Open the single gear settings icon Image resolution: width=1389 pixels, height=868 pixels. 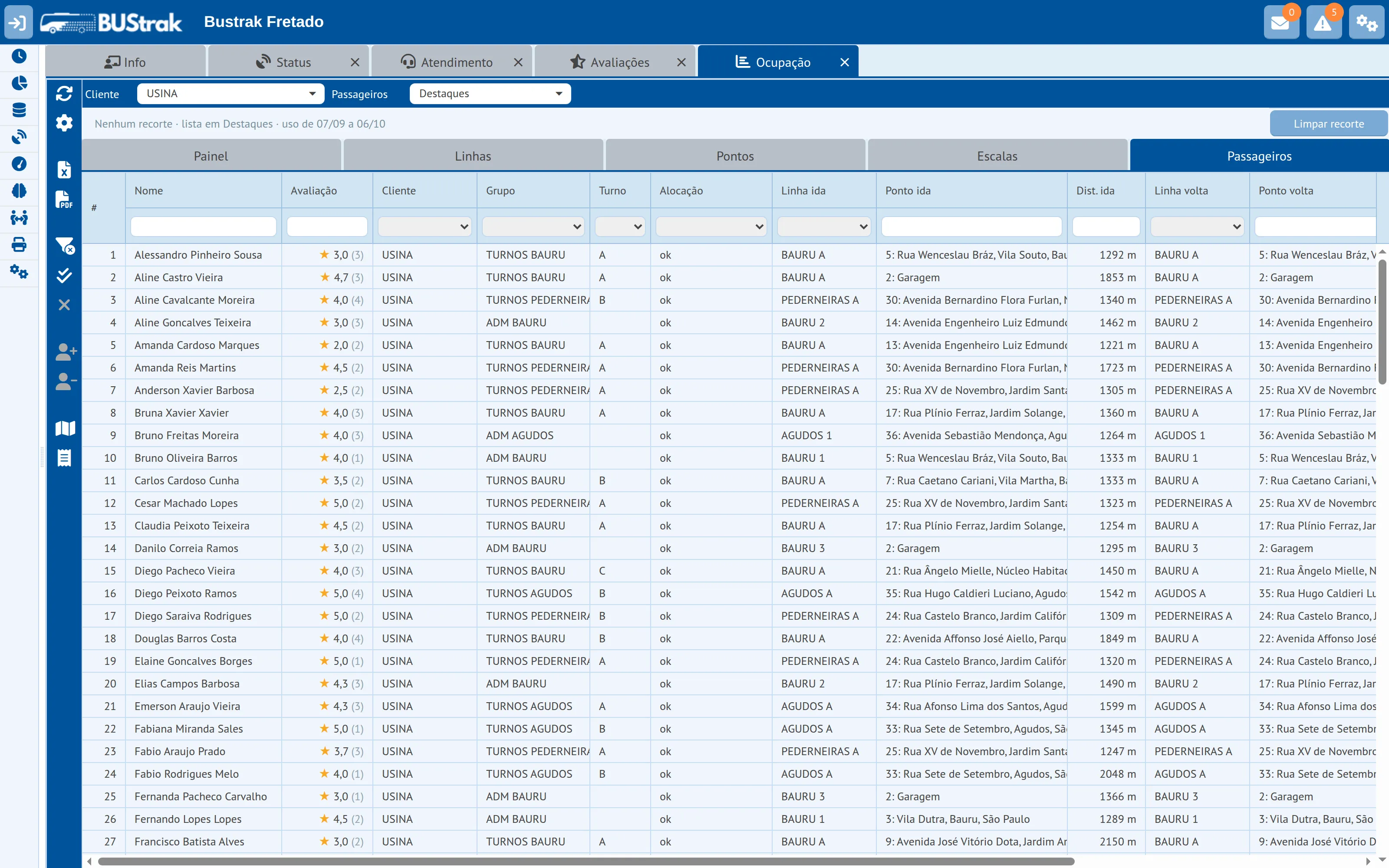tap(64, 123)
